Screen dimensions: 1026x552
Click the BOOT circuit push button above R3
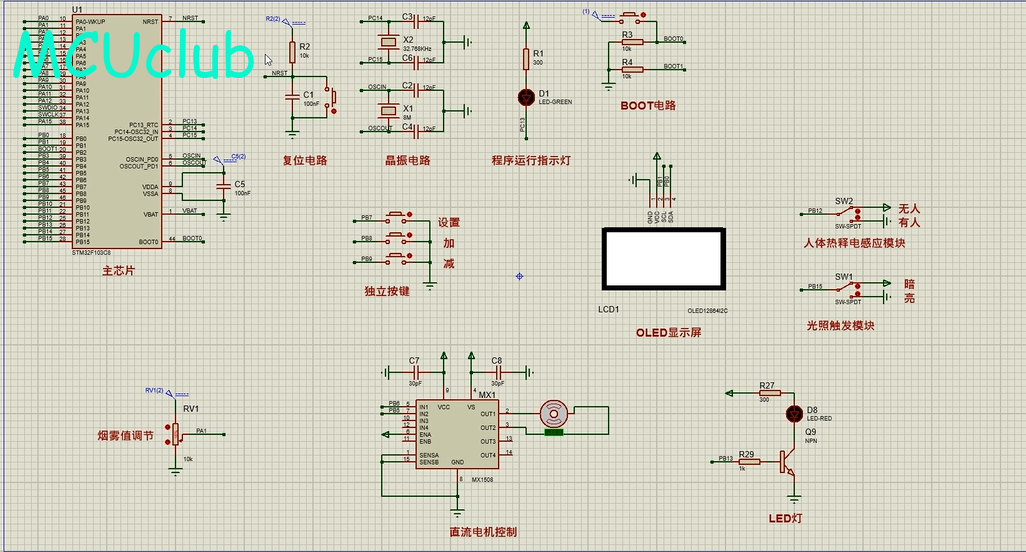click(631, 15)
